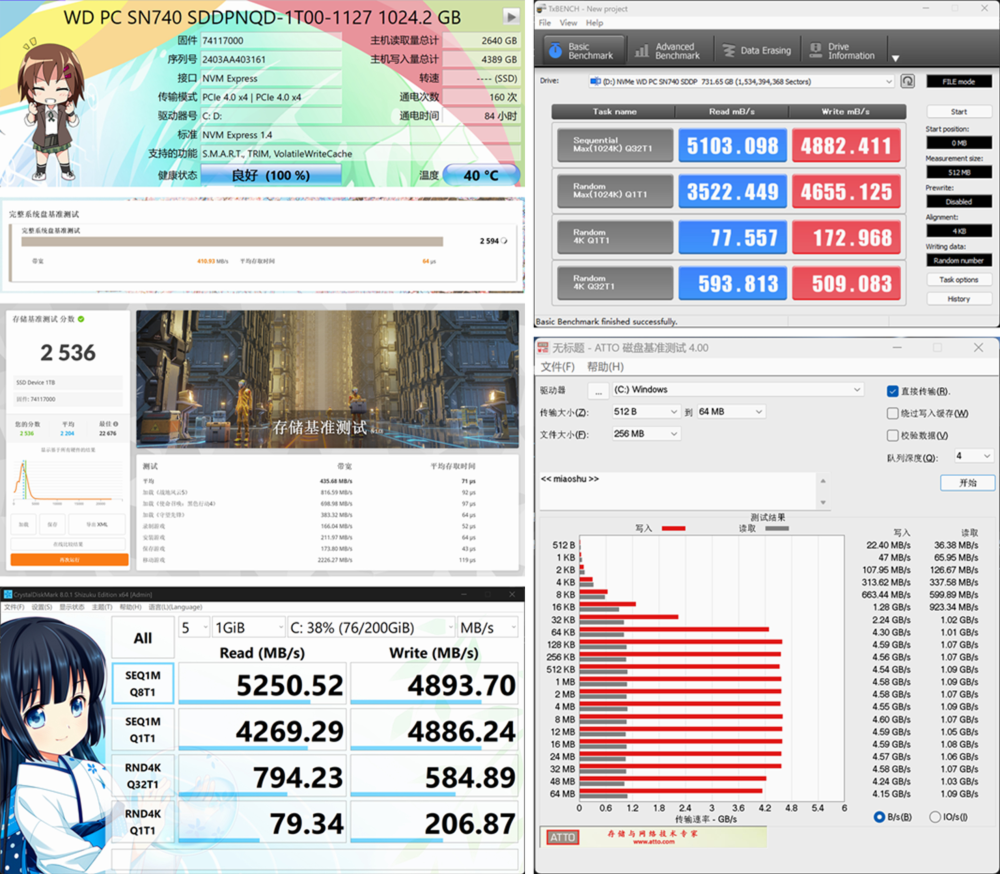Open Advanced Benchmark tab in TxBENCH
The height and width of the screenshot is (874, 1000).
coord(668,50)
